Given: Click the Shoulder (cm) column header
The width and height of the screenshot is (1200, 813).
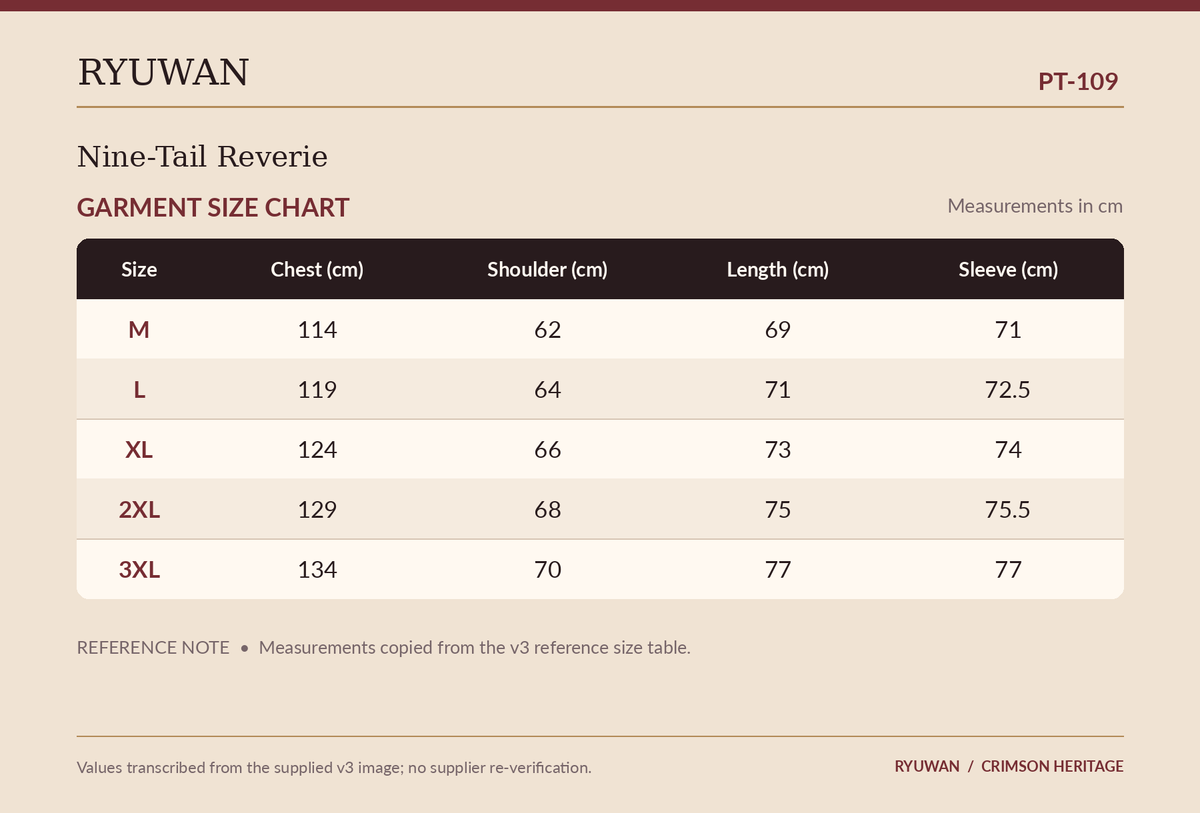Looking at the screenshot, I should 547,269.
